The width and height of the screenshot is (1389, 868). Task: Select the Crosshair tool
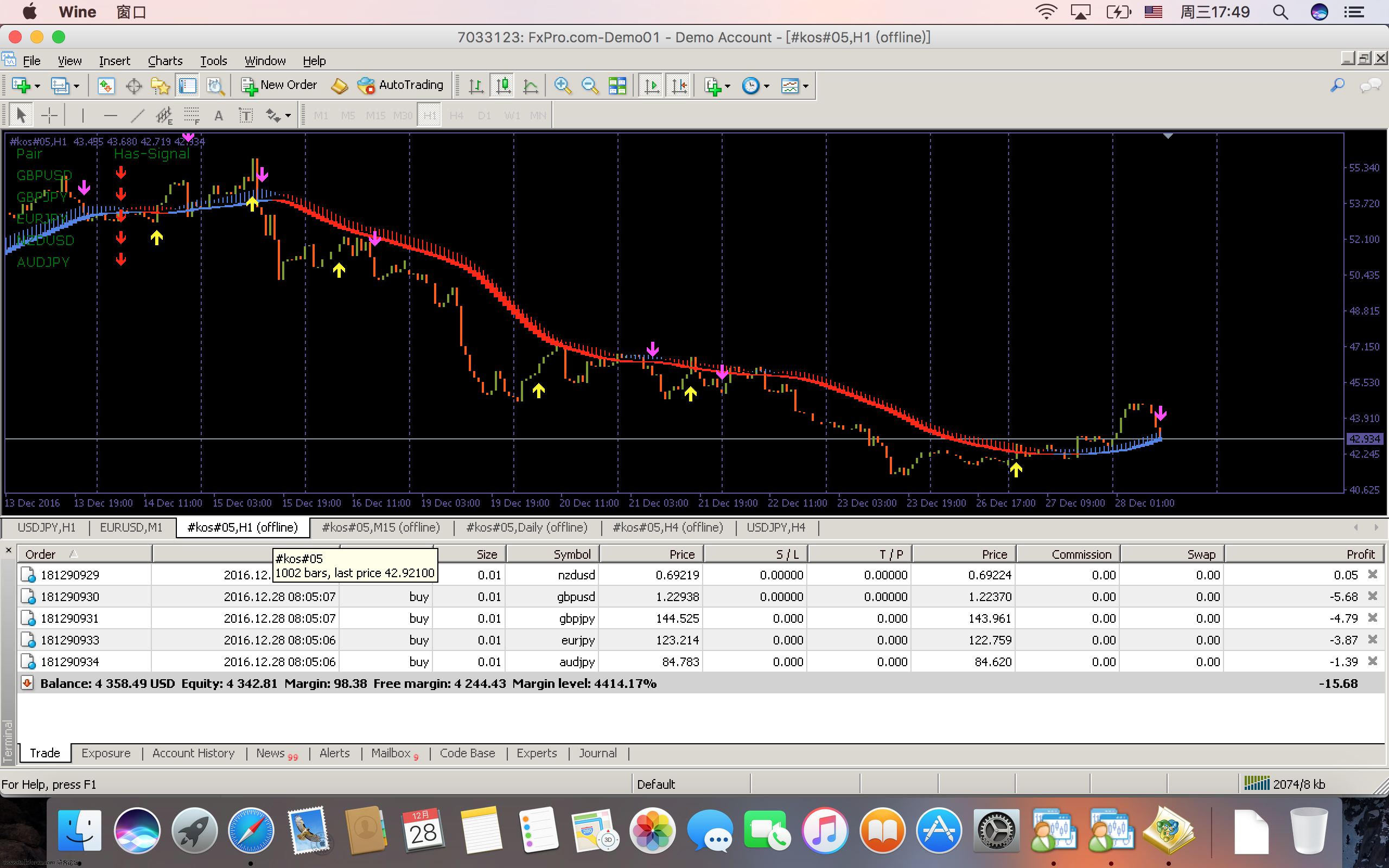(x=49, y=116)
